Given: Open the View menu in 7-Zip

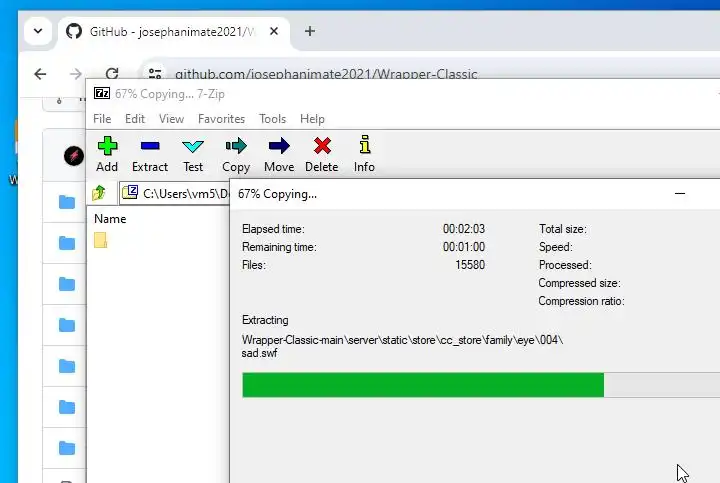Looking at the screenshot, I should (x=171, y=119).
